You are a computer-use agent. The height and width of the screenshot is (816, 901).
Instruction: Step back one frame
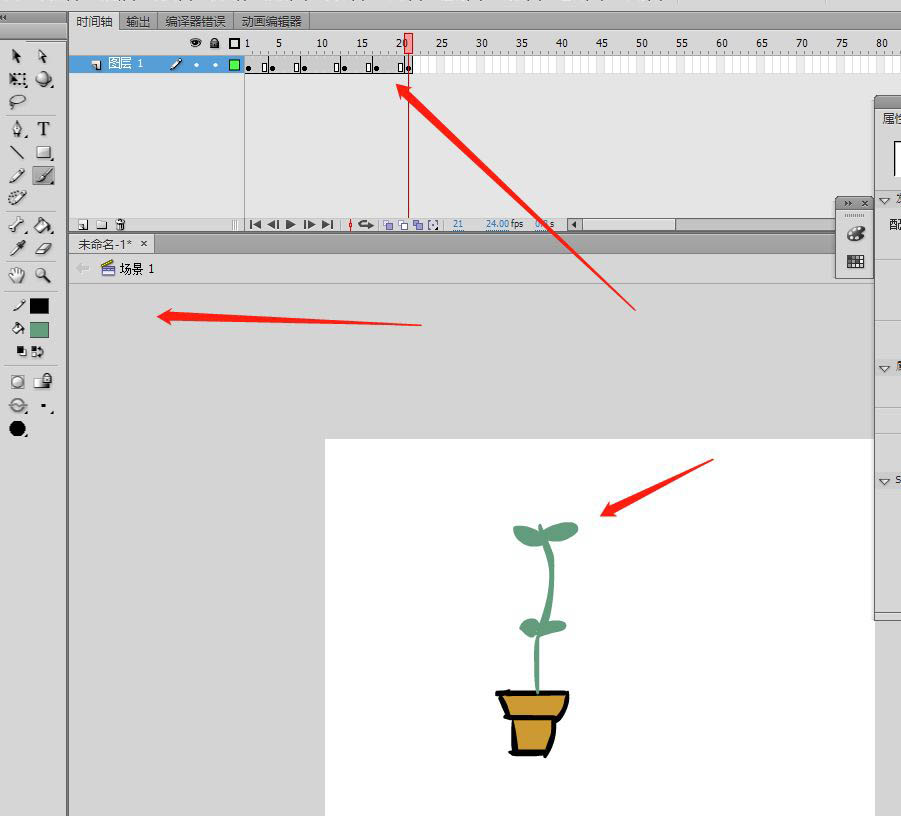tap(274, 225)
